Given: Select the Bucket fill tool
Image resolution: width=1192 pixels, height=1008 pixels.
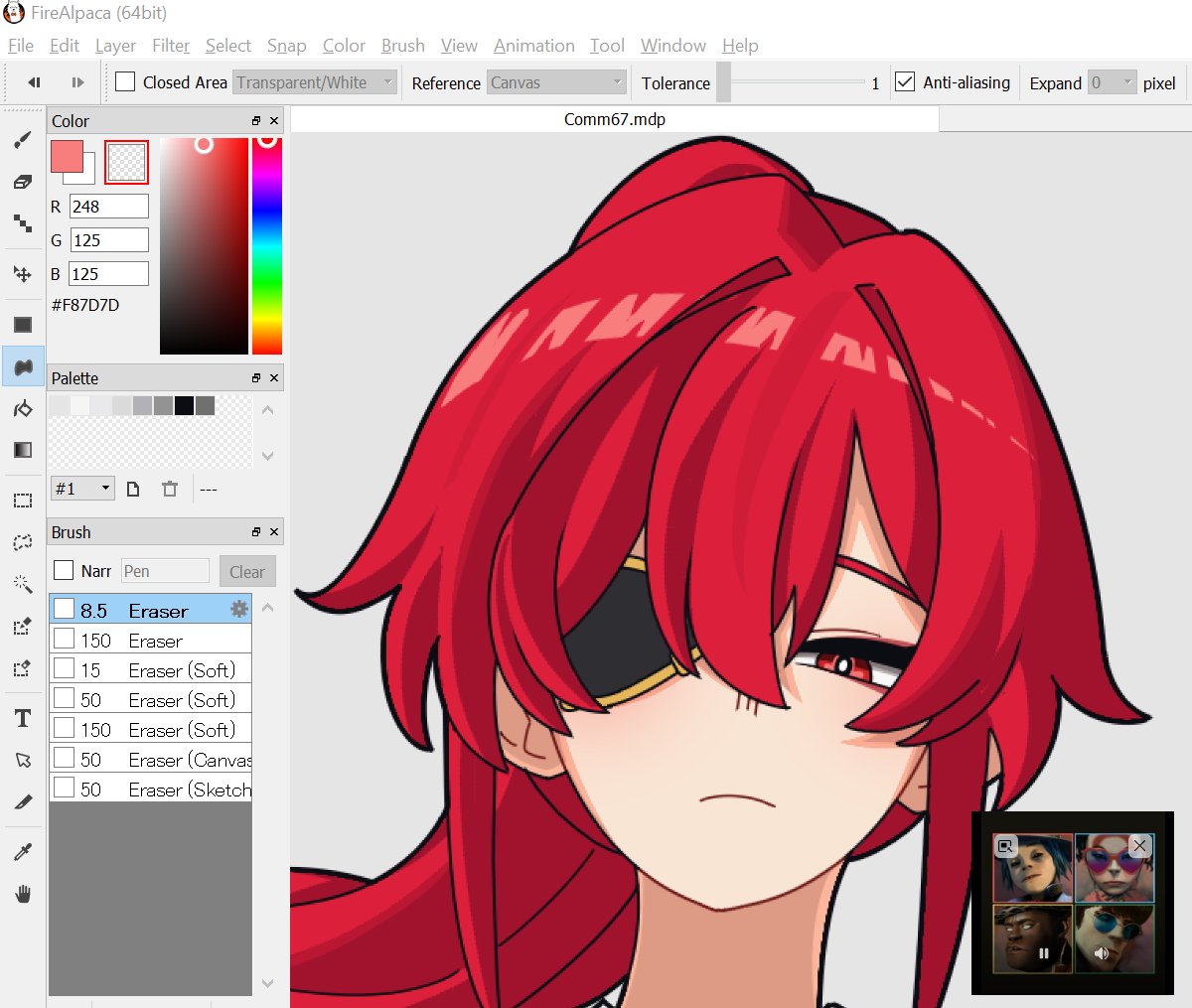Looking at the screenshot, I should [x=23, y=408].
